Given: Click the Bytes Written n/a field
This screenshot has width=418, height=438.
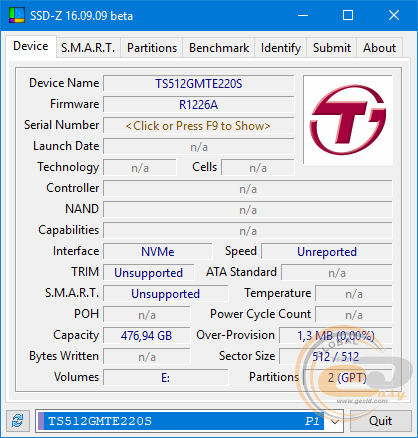Looking at the screenshot, I should point(147,357).
